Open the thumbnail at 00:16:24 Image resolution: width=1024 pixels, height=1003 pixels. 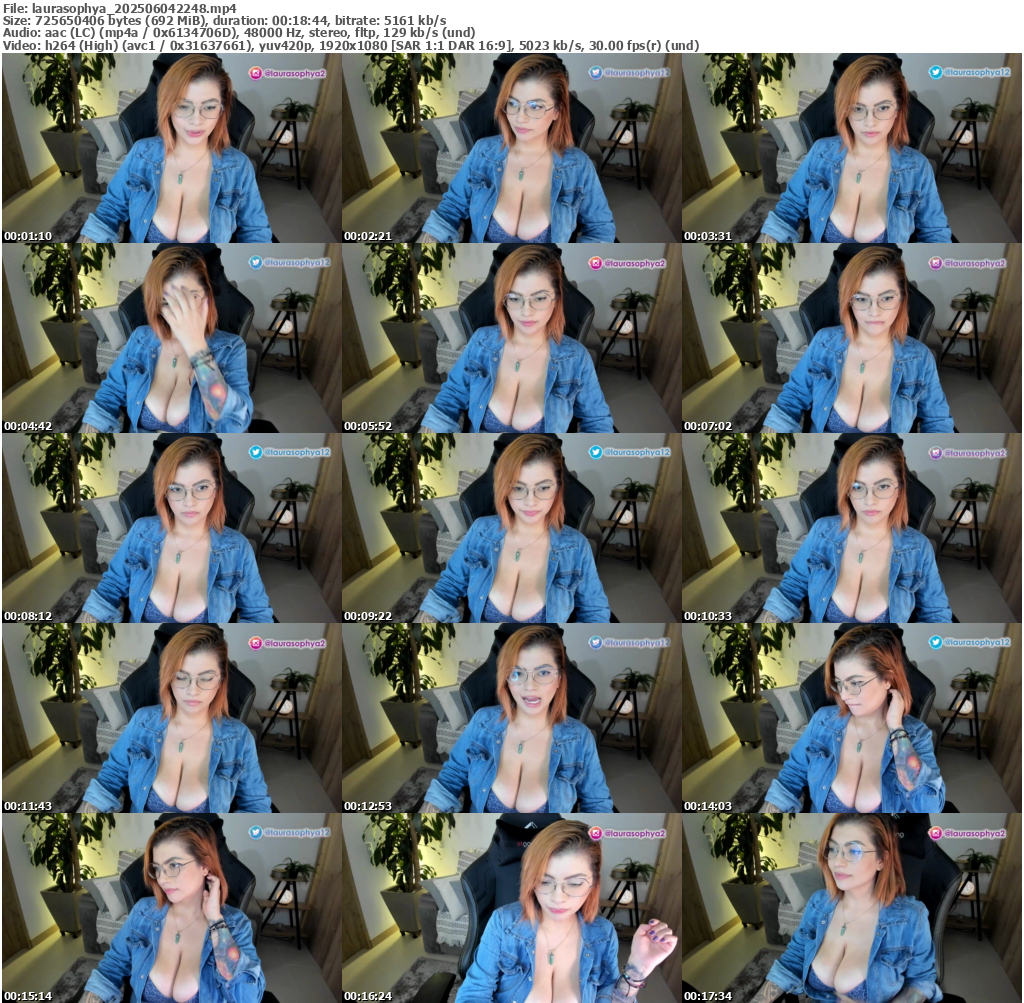511,908
